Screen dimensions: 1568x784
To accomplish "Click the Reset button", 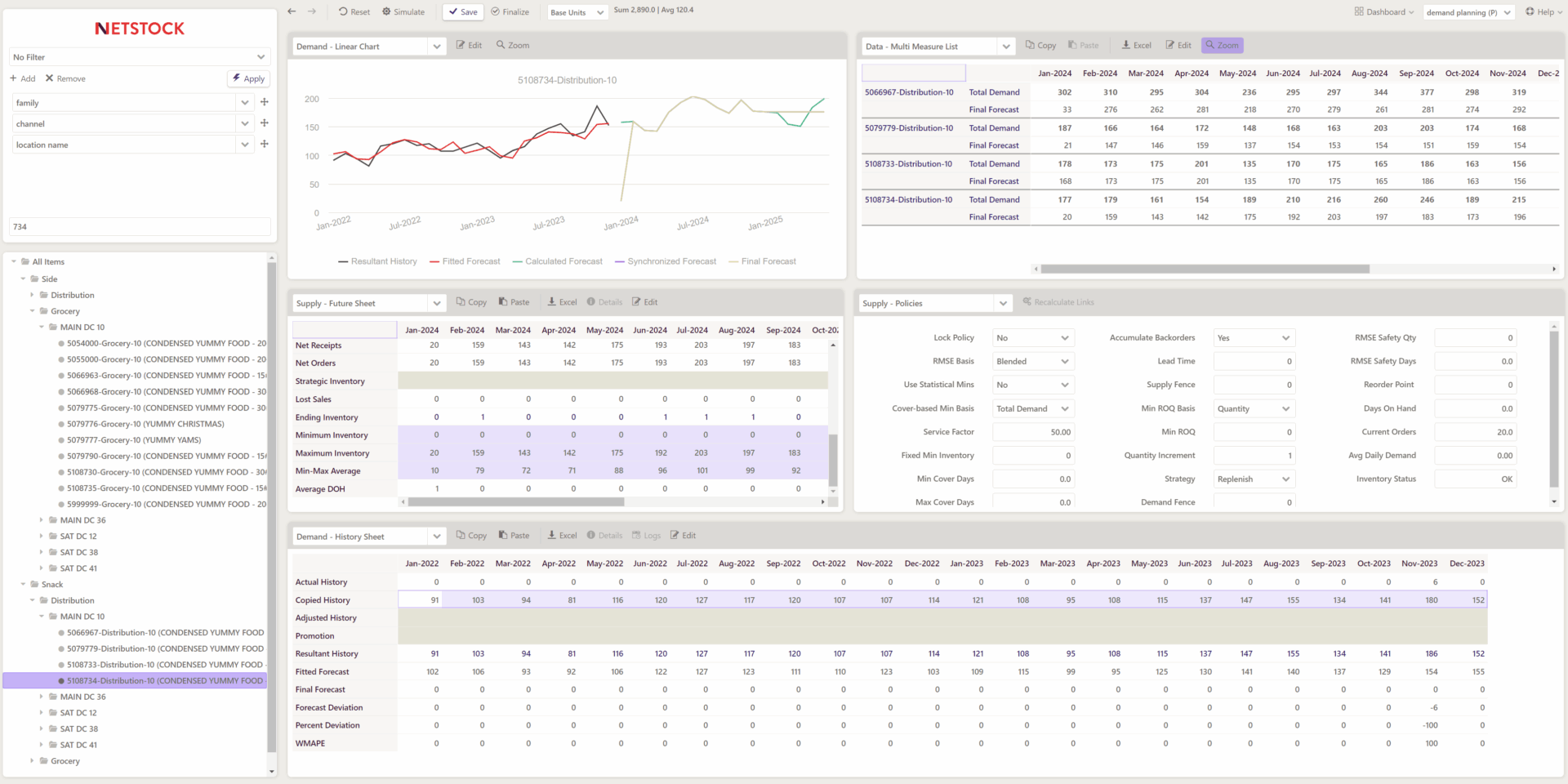I will (x=354, y=12).
